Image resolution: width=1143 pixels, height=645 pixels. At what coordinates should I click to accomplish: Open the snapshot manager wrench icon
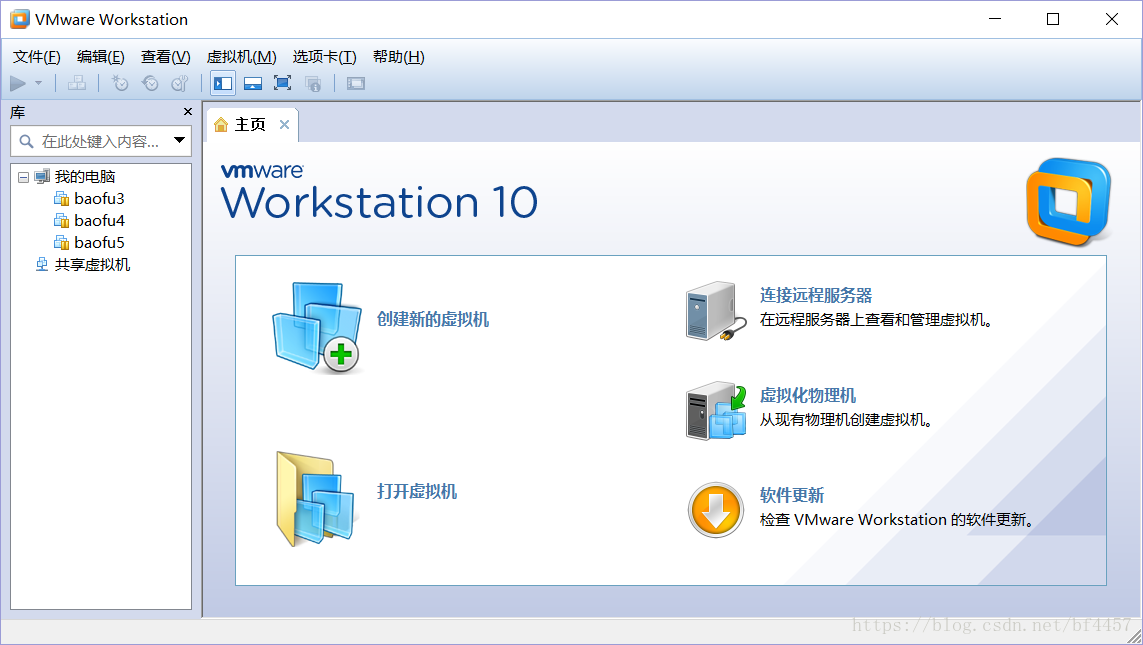tap(179, 84)
